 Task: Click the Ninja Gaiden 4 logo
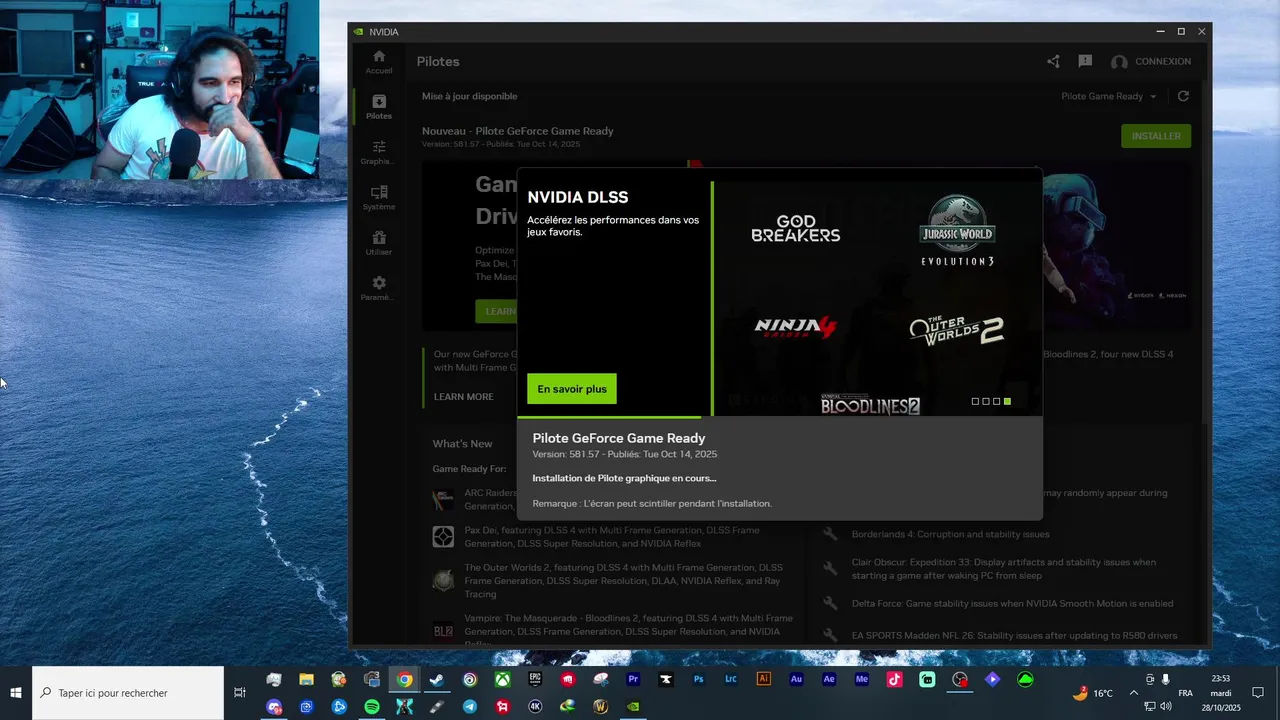(x=795, y=326)
